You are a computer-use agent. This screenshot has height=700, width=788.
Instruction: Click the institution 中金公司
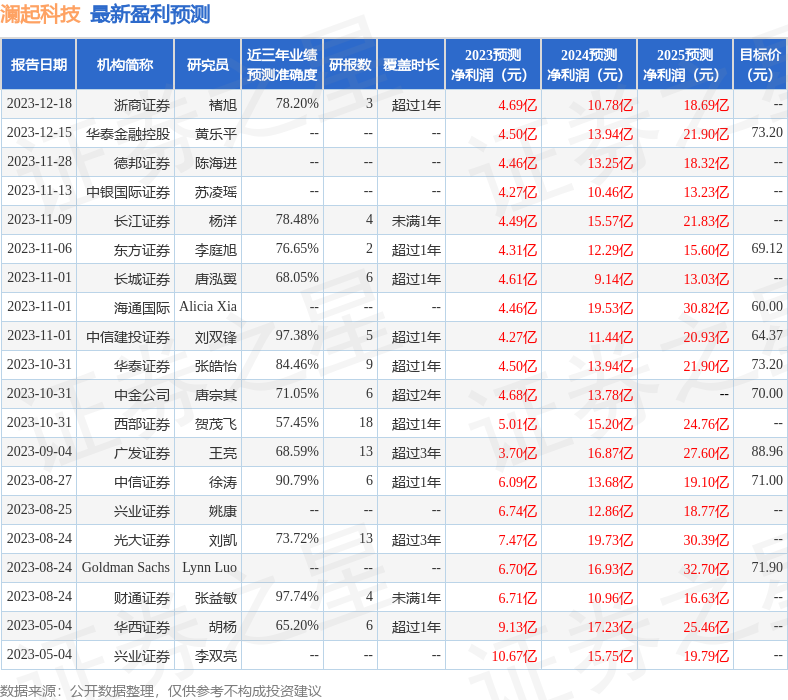pos(142,395)
